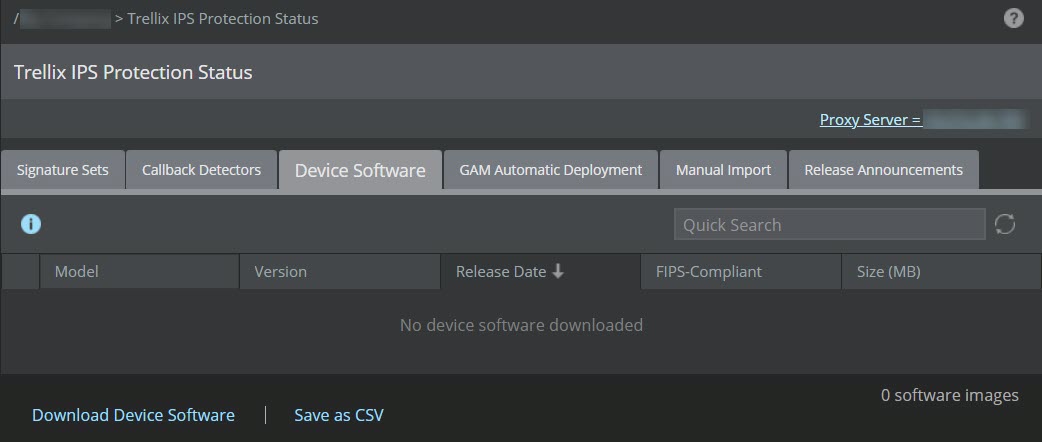This screenshot has height=442, width=1042.
Task: Go to GAM Automatic Deployment tab
Action: coord(551,170)
